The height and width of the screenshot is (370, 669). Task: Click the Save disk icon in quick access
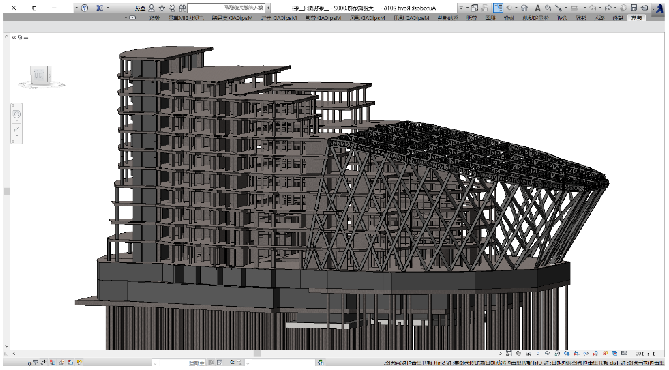(x=634, y=8)
